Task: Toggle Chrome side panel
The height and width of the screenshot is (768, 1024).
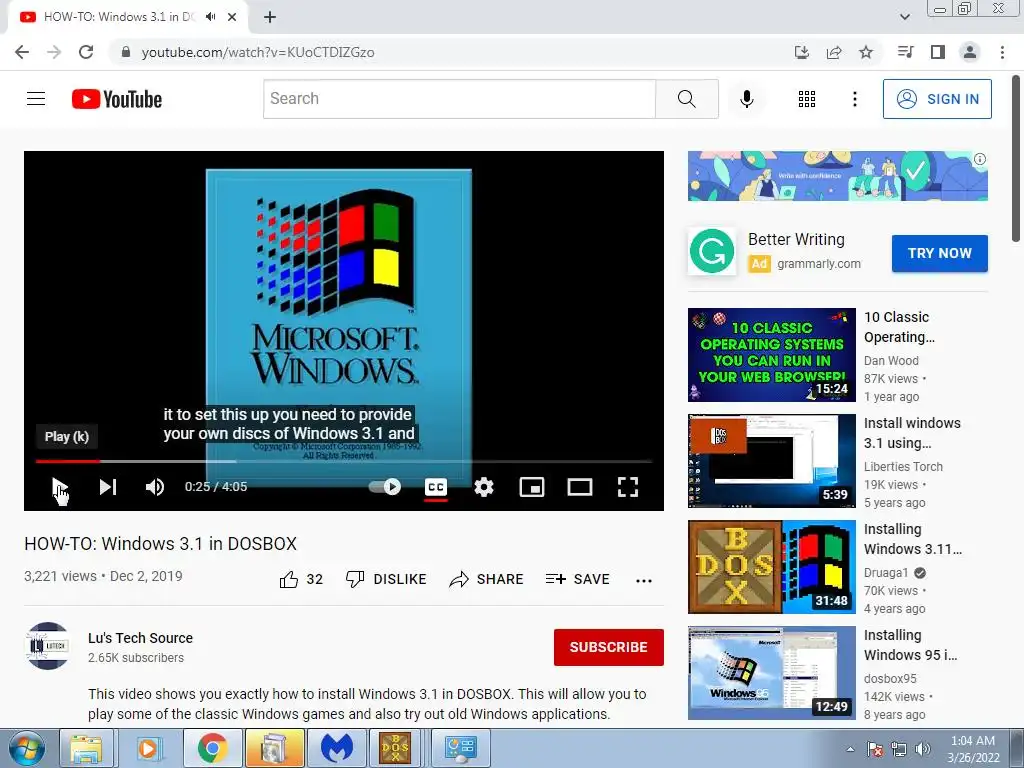Action: (x=938, y=52)
